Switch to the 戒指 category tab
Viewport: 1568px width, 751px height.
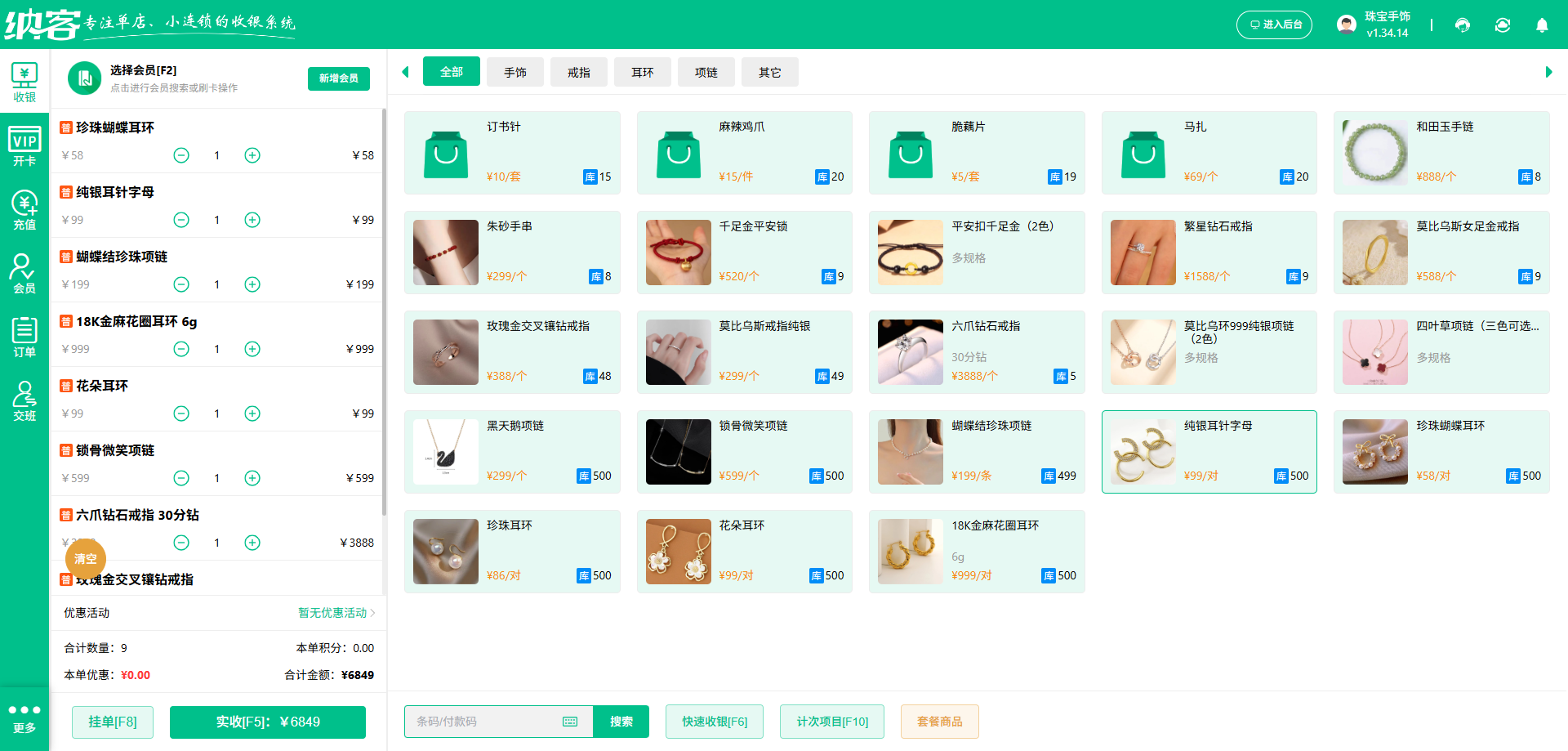pyautogui.click(x=579, y=73)
